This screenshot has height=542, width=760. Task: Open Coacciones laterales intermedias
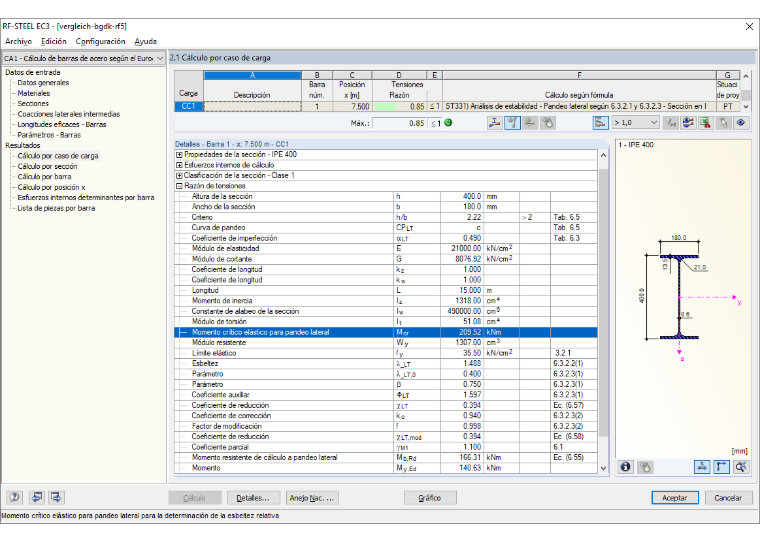tap(69, 114)
